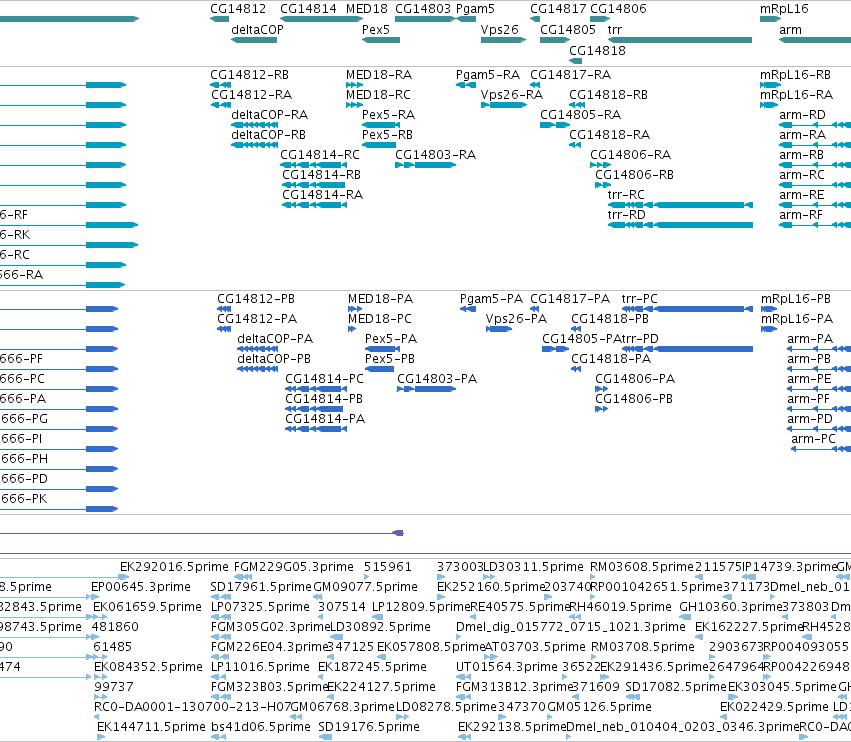Click the EK022429.5prime EST label

click(774, 707)
